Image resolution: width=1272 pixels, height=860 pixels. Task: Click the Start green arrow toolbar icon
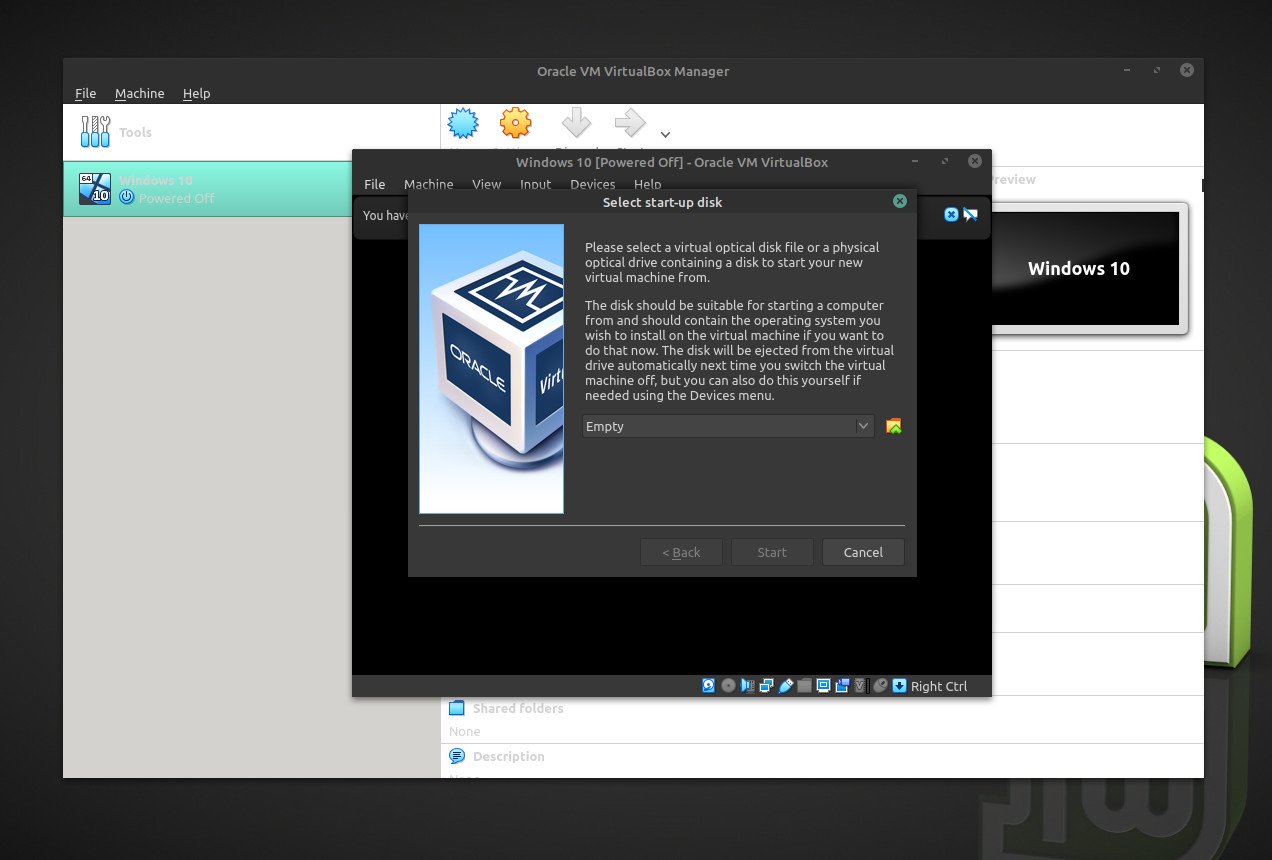(629, 124)
